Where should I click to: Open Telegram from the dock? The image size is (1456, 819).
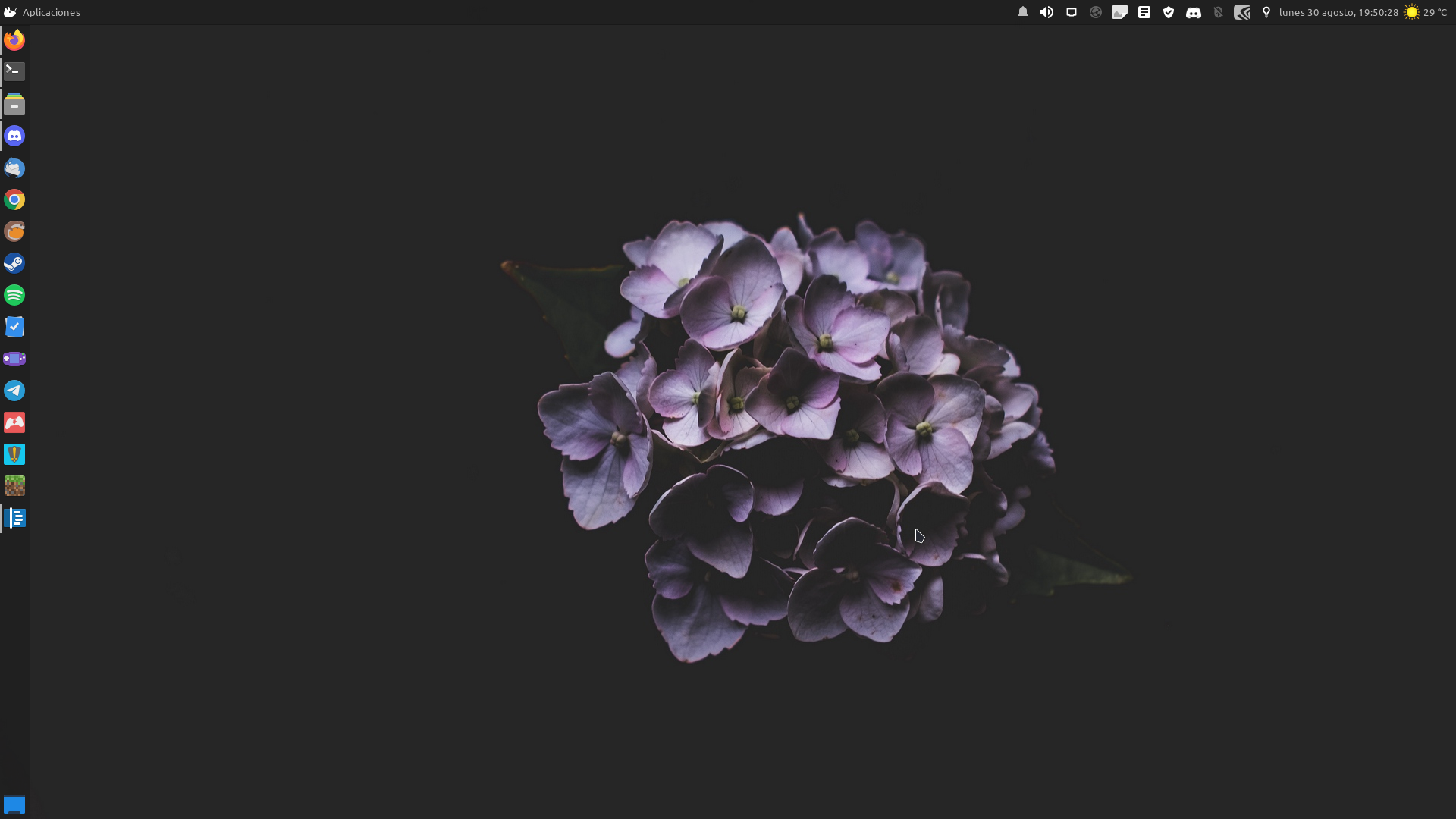click(x=14, y=391)
